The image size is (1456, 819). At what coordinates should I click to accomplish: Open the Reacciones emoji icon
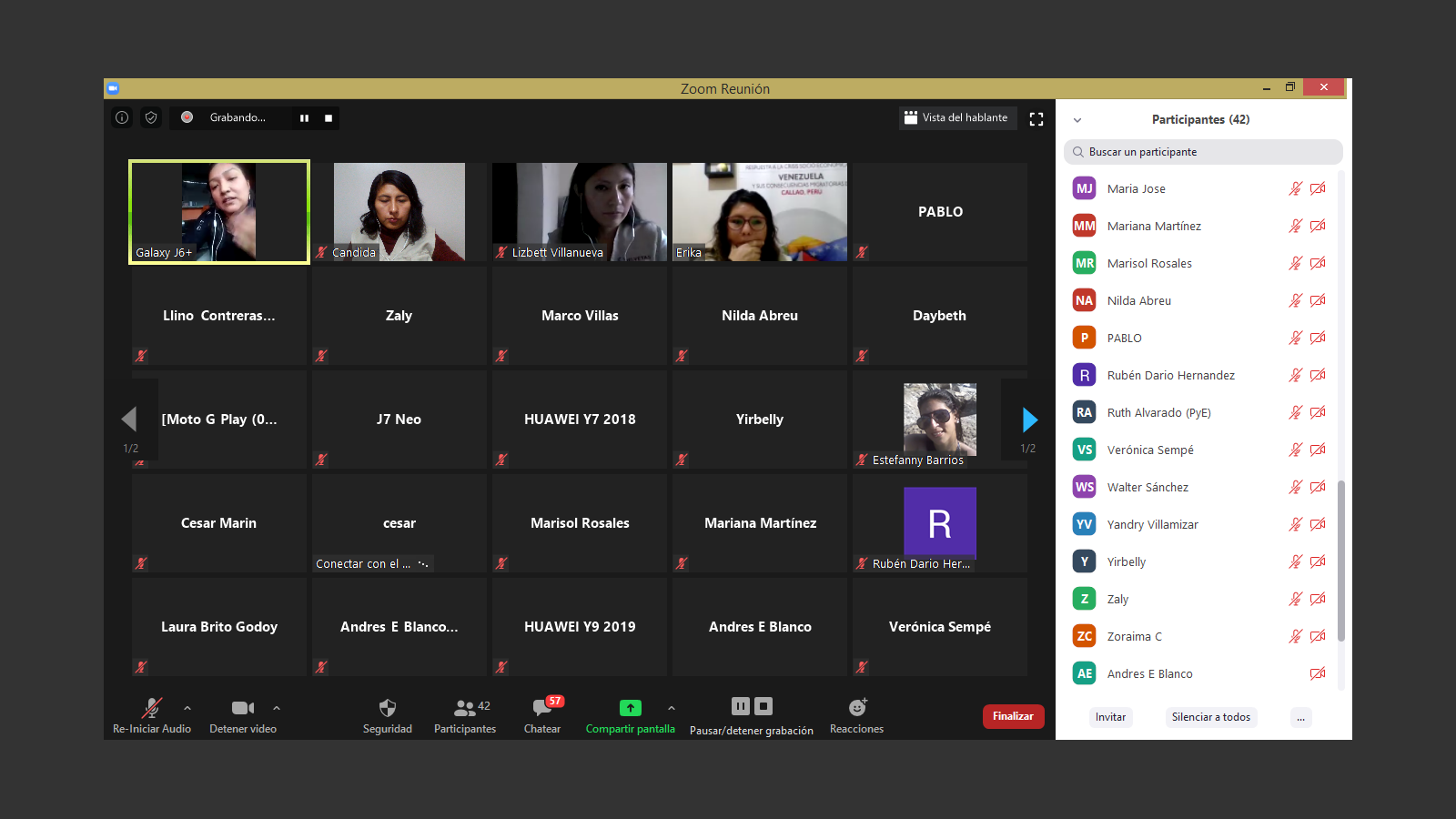point(857,708)
